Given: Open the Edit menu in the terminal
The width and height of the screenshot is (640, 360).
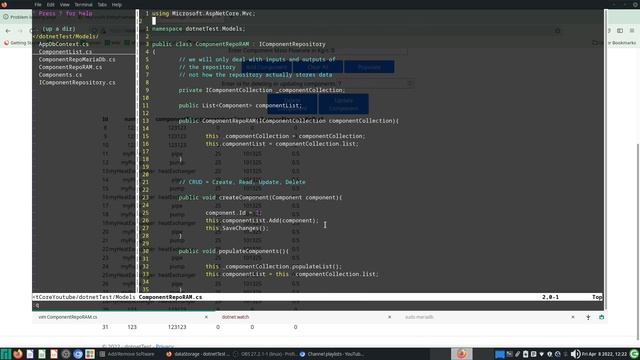Looking at the screenshot, I should pos(51,4).
